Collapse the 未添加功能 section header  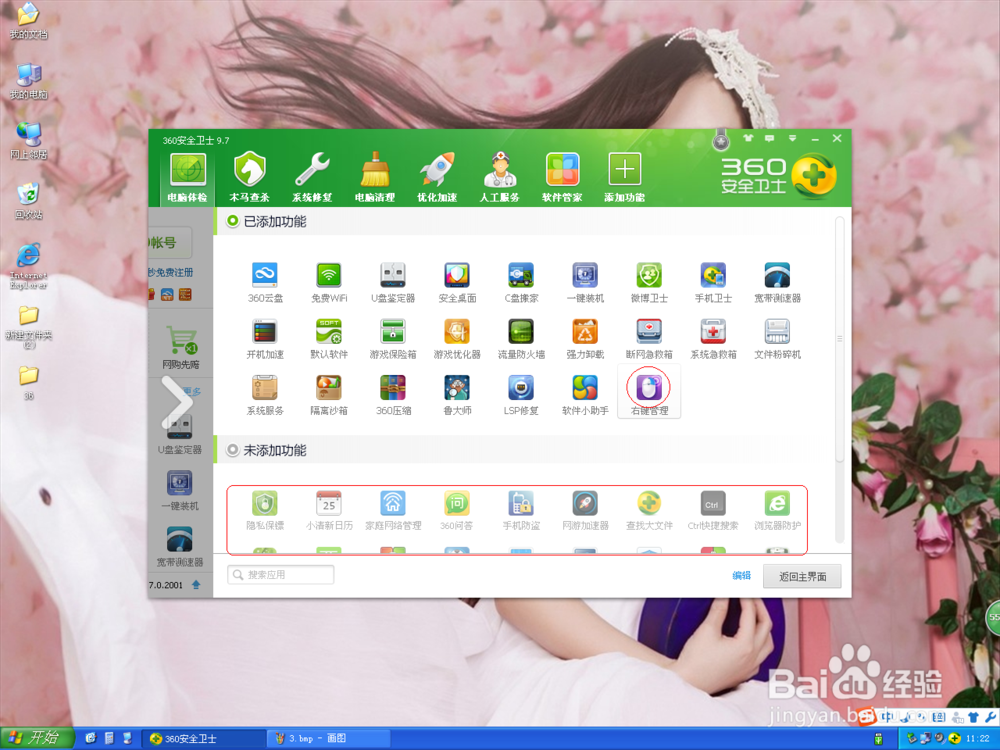[267, 450]
